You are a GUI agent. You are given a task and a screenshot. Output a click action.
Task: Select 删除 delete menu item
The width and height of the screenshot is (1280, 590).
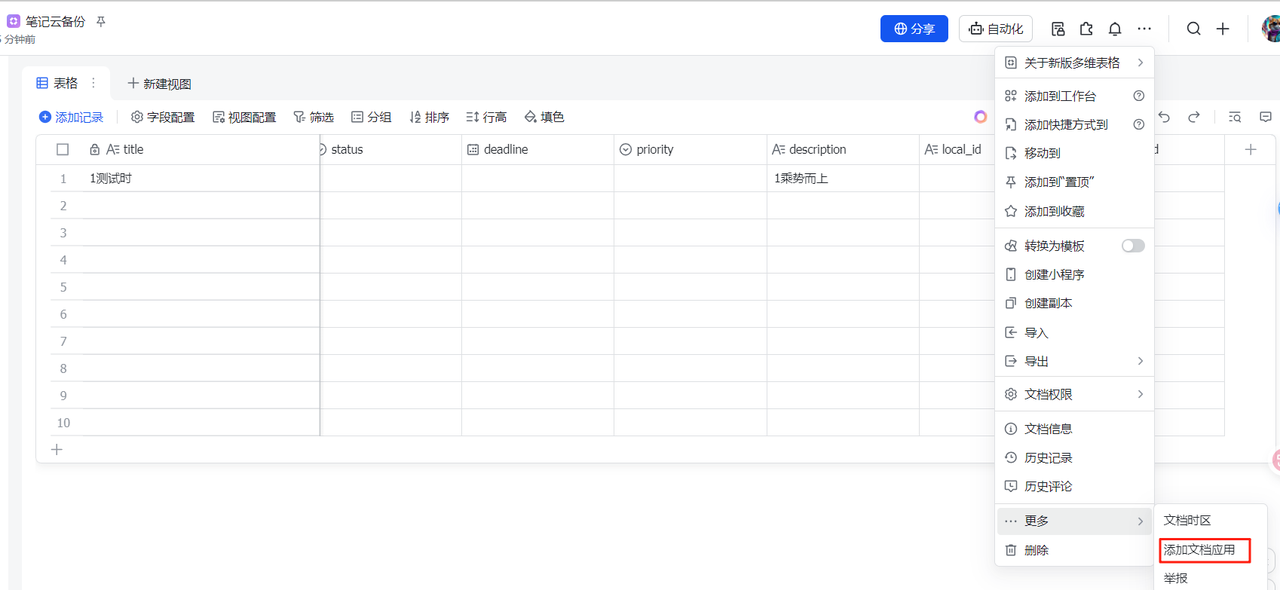pos(1075,550)
